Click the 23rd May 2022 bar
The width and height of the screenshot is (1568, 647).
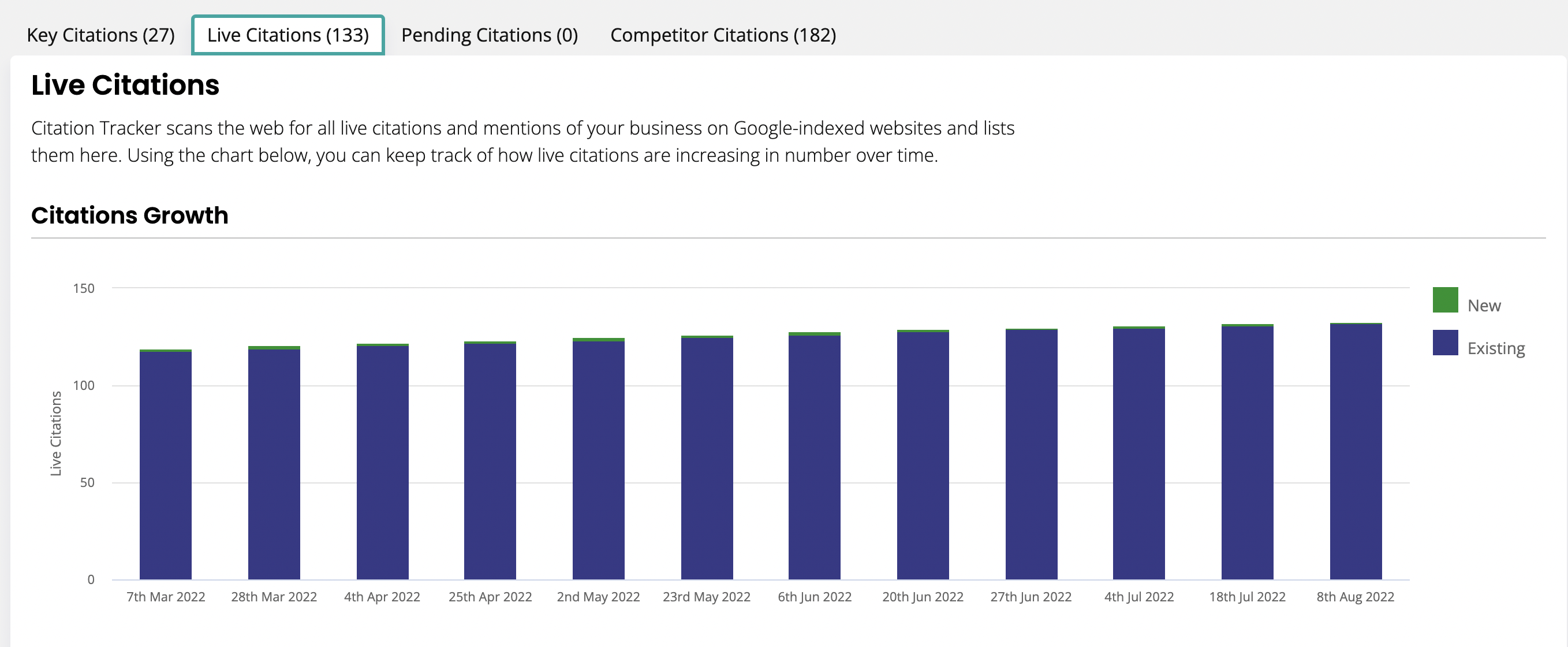pyautogui.click(x=707, y=458)
